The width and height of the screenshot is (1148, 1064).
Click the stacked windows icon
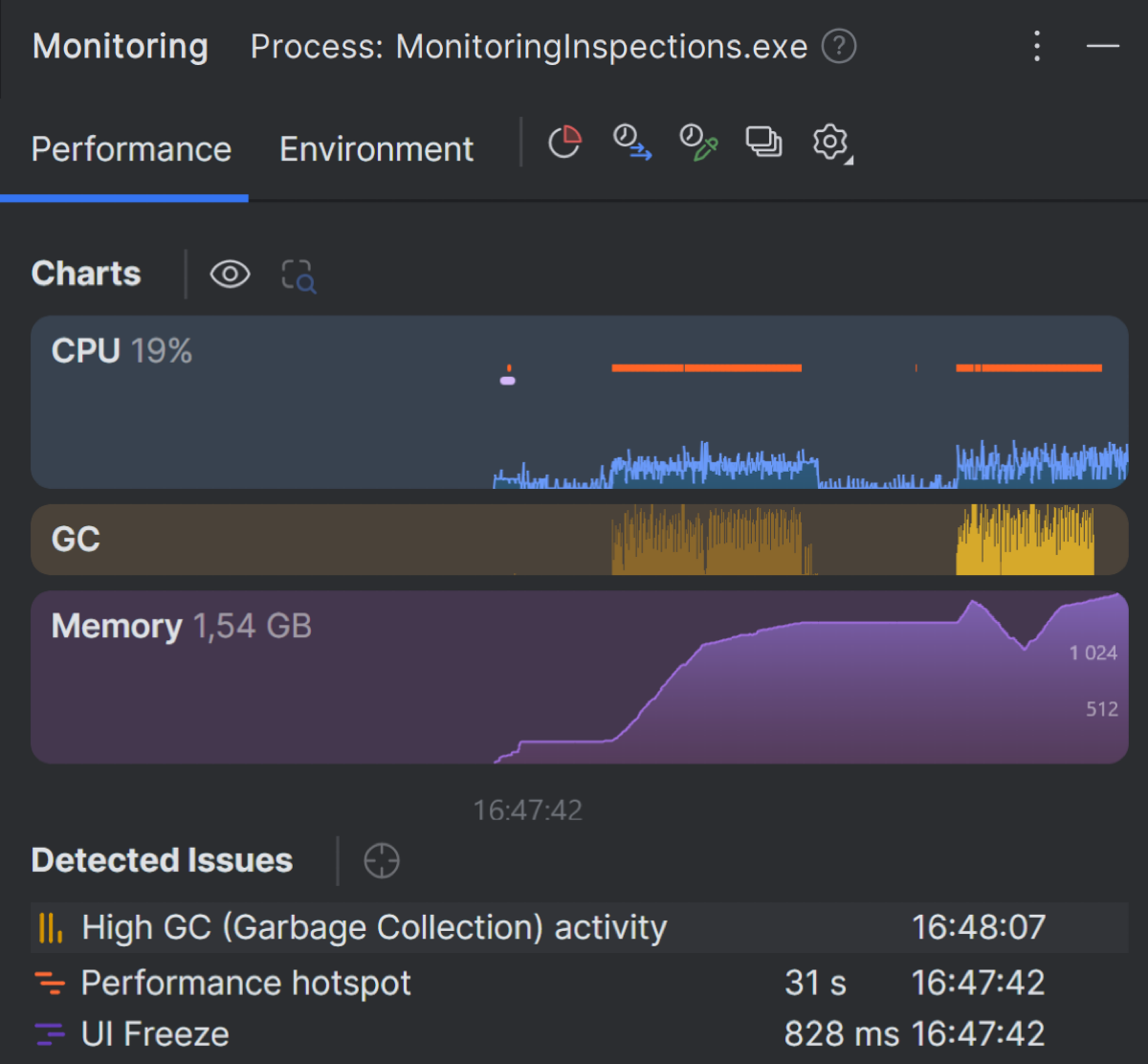click(x=763, y=143)
